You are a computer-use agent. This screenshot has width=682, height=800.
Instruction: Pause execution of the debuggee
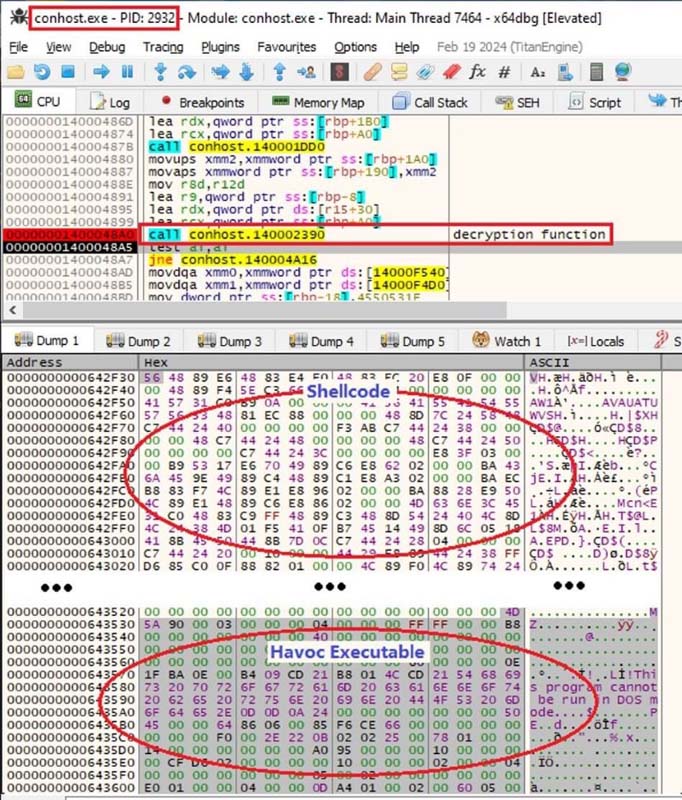coord(128,72)
